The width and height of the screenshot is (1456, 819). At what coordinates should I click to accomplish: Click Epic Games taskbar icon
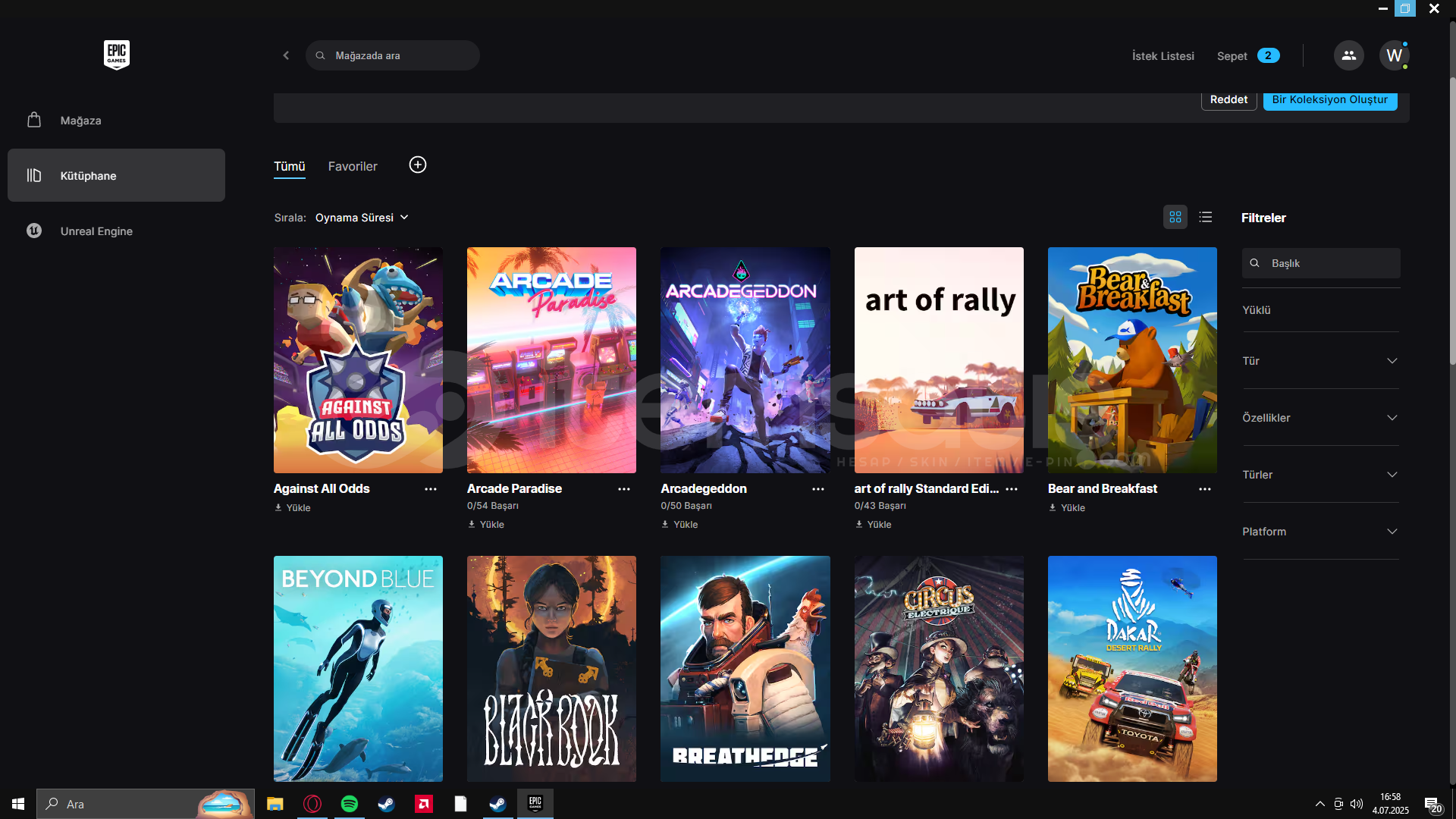(535, 804)
